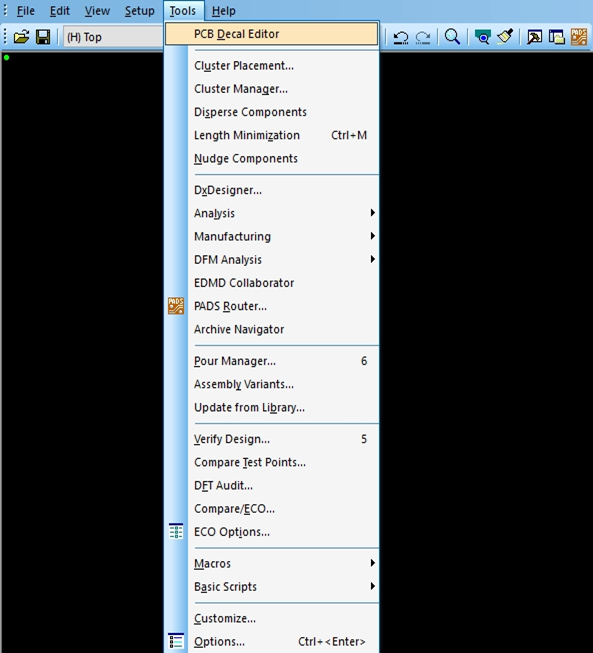593x653 pixels.
Task: Click the Save floppy disk icon
Action: 43,37
